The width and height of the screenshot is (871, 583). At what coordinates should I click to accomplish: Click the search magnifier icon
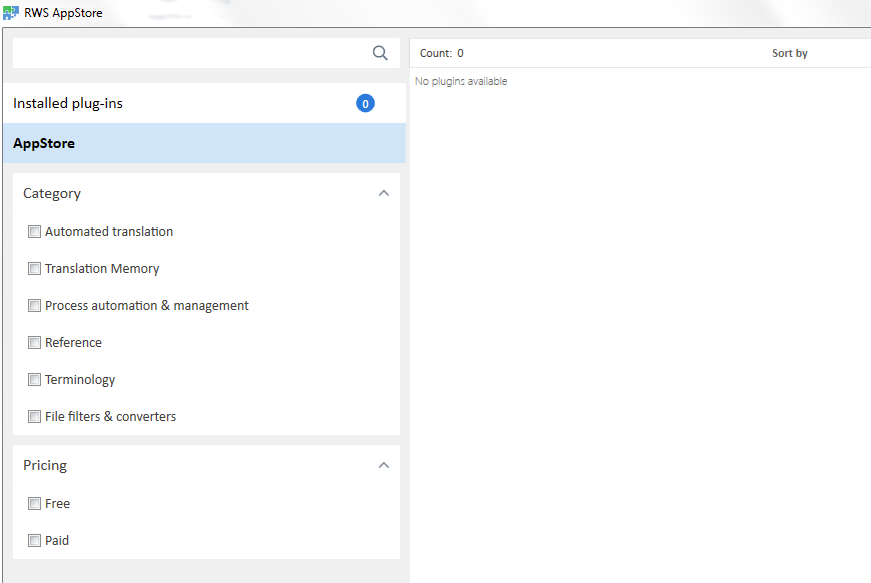(380, 53)
